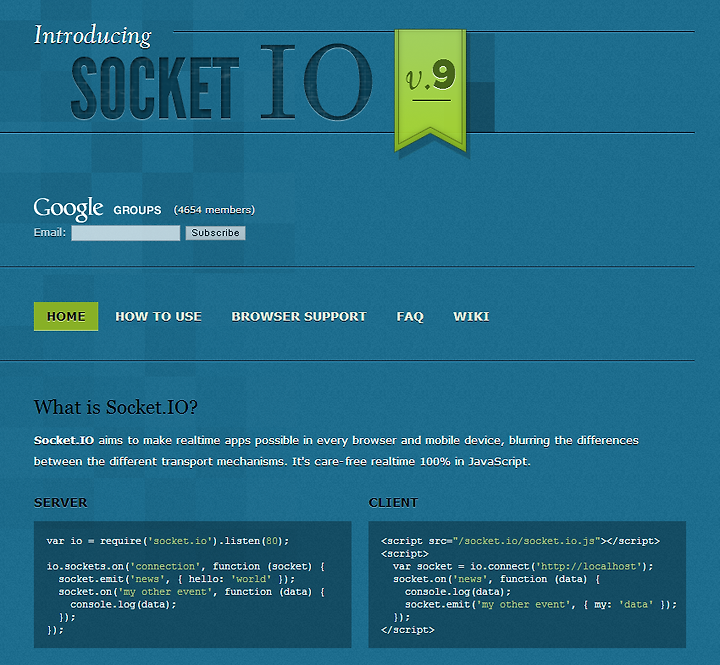Click the green v.9 version ribbon
The width and height of the screenshot is (720, 665).
click(430, 90)
